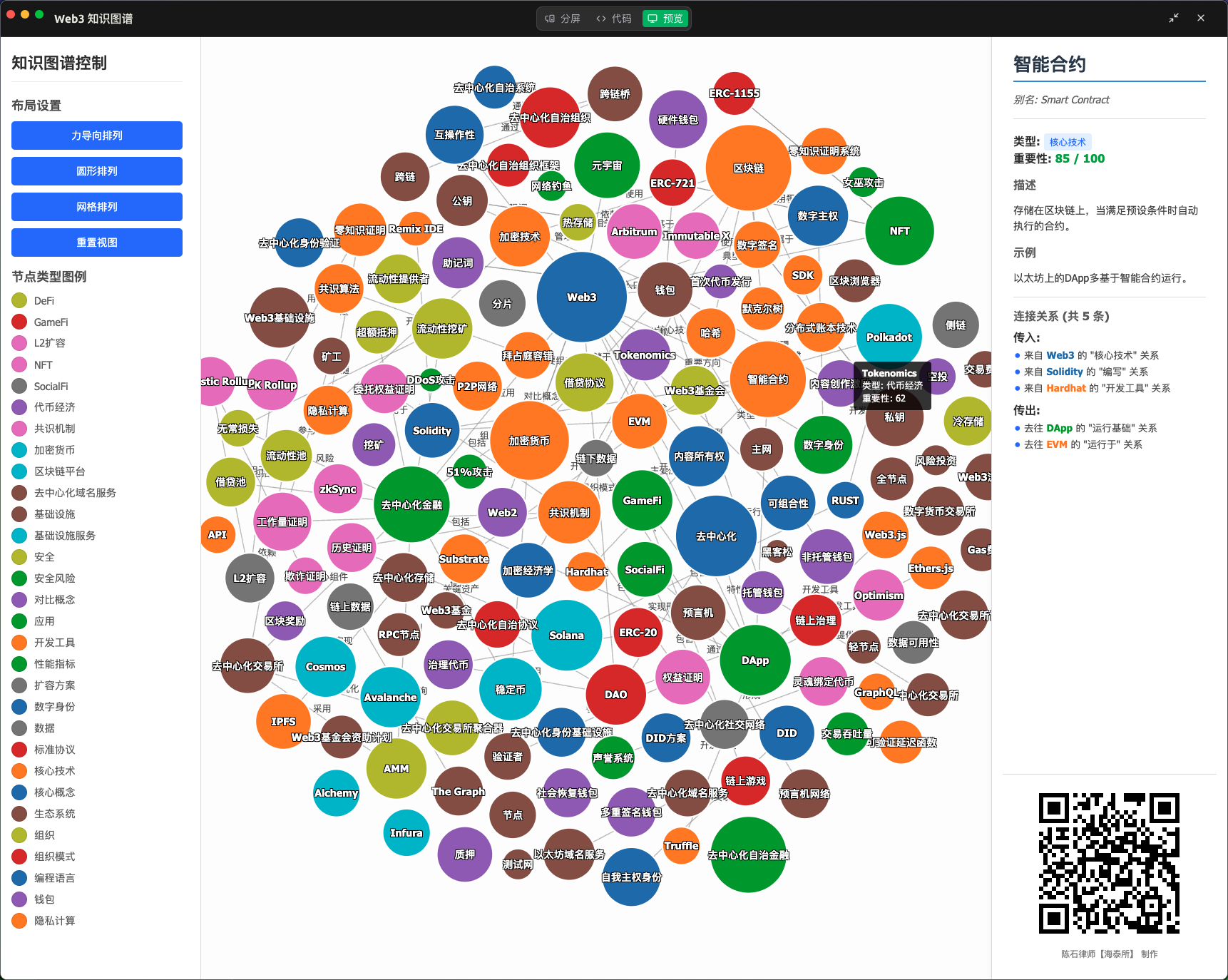Select the Polkadot graph node

(x=889, y=337)
